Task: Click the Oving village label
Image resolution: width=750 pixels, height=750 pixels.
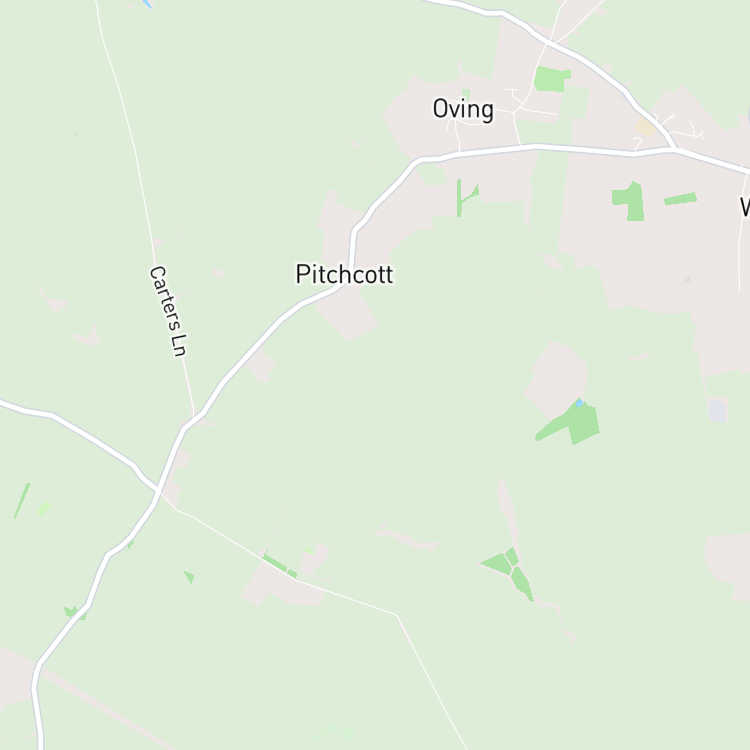Action: pyautogui.click(x=463, y=110)
